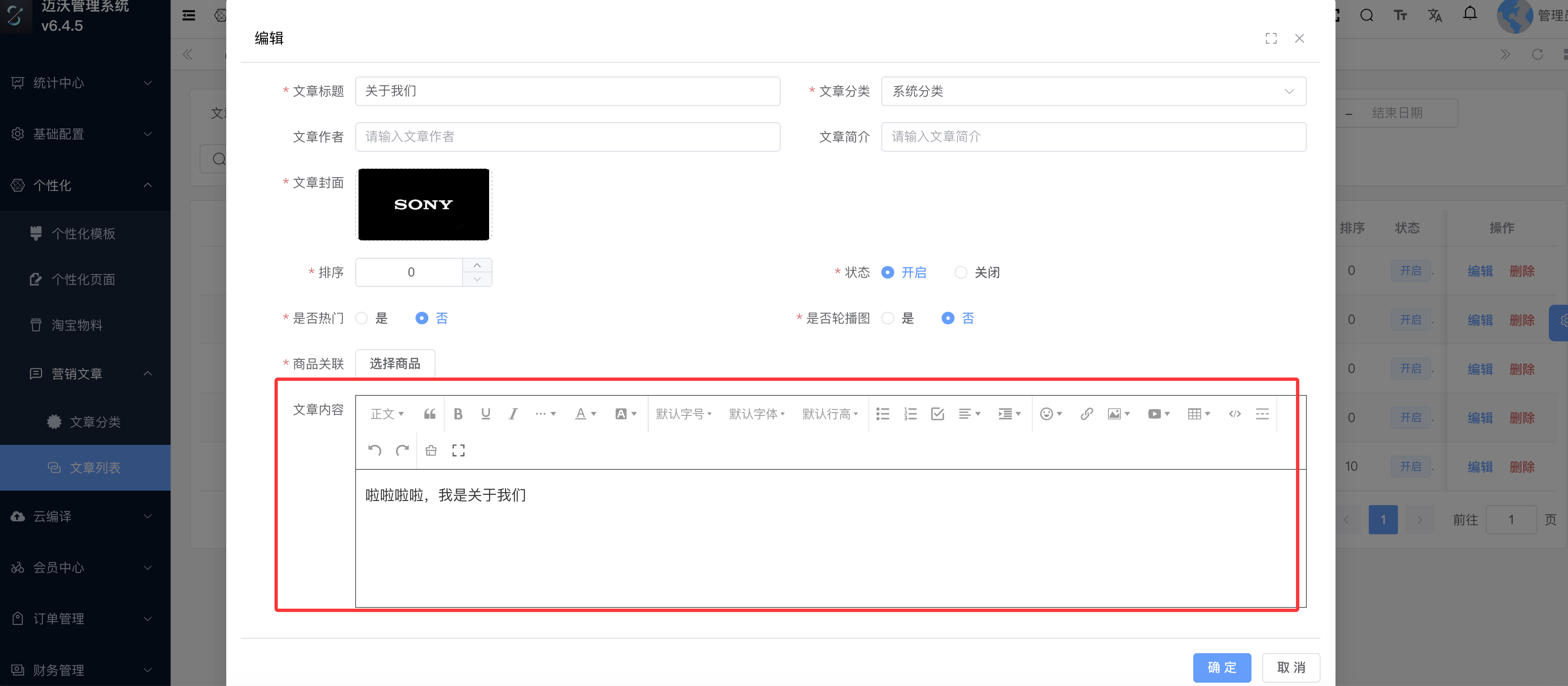The image size is (1568, 686).
Task: Click the undo arrow in editor
Action: [374, 450]
